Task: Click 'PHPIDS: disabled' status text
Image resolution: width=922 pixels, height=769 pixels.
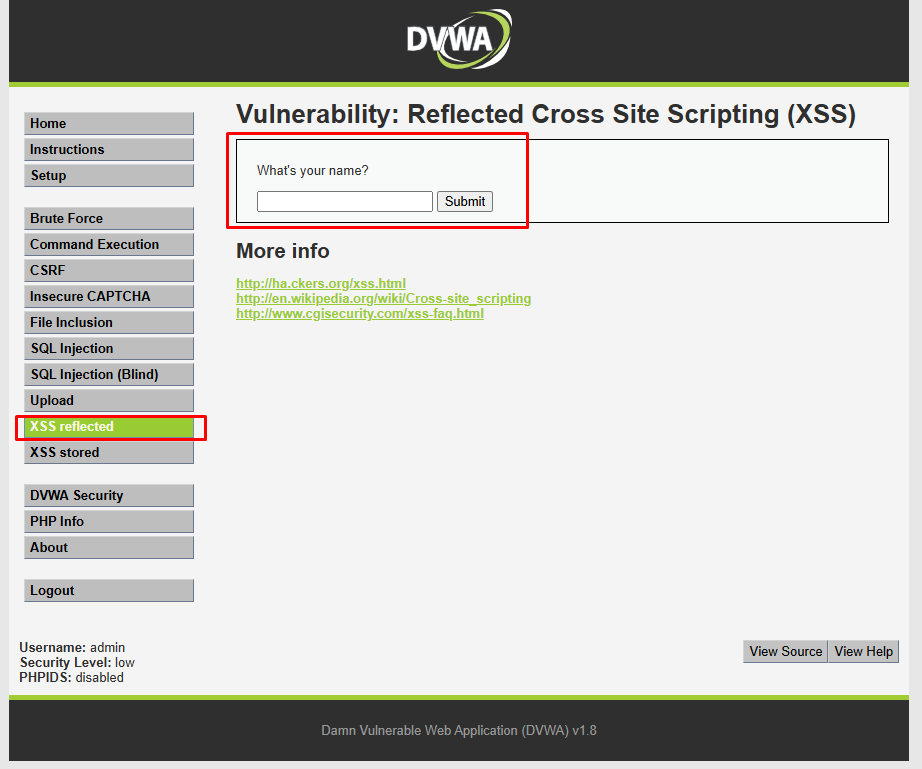Action: (x=72, y=677)
